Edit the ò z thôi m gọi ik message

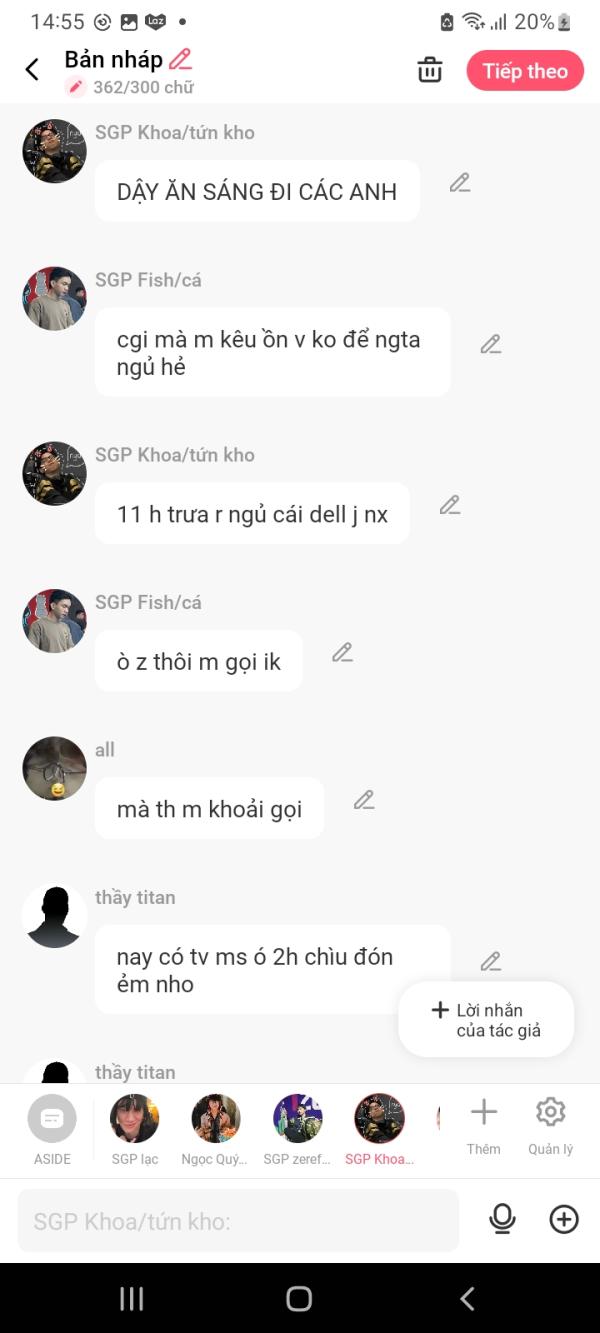point(342,653)
